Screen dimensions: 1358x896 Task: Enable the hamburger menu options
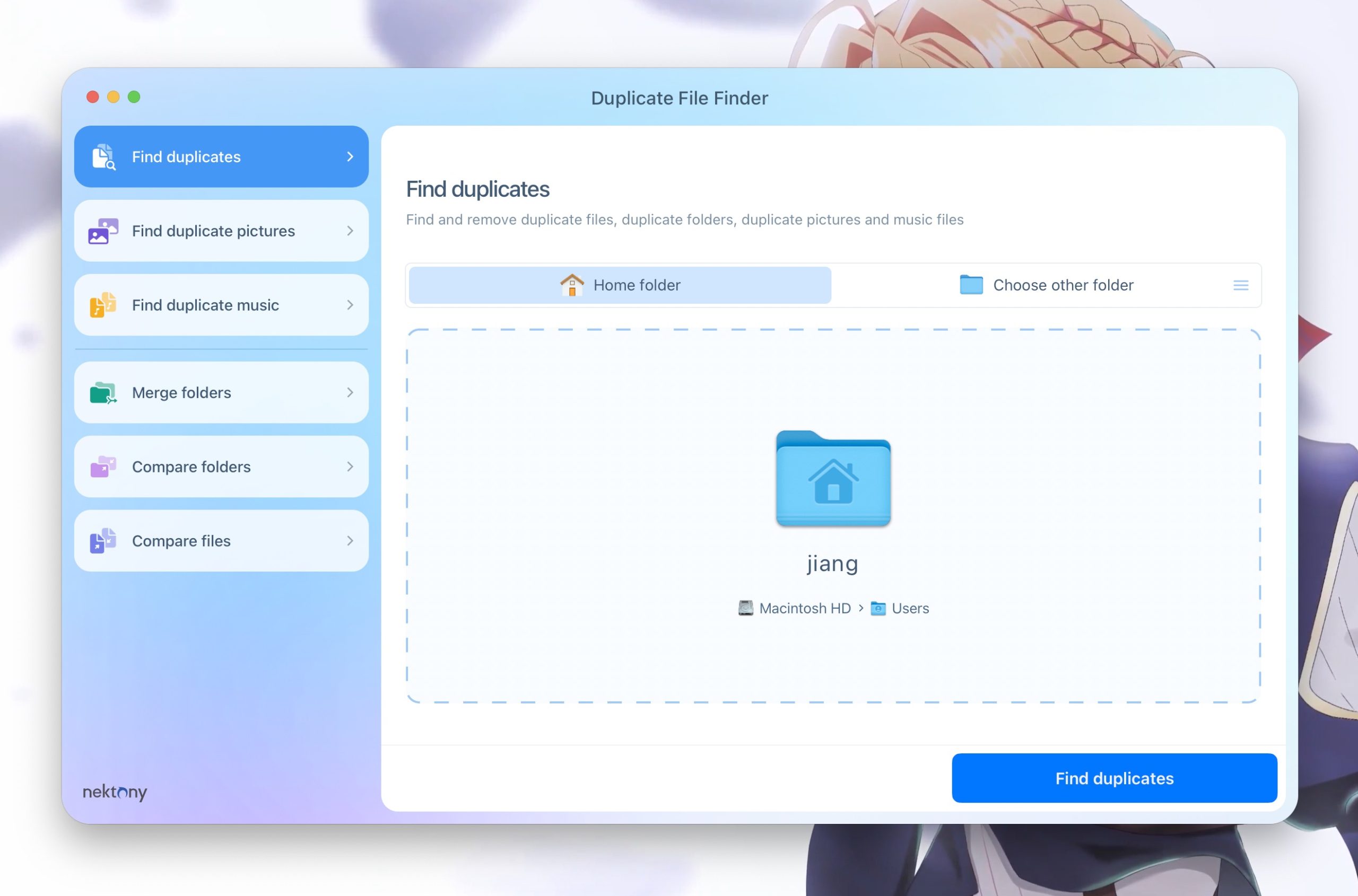(1240, 285)
